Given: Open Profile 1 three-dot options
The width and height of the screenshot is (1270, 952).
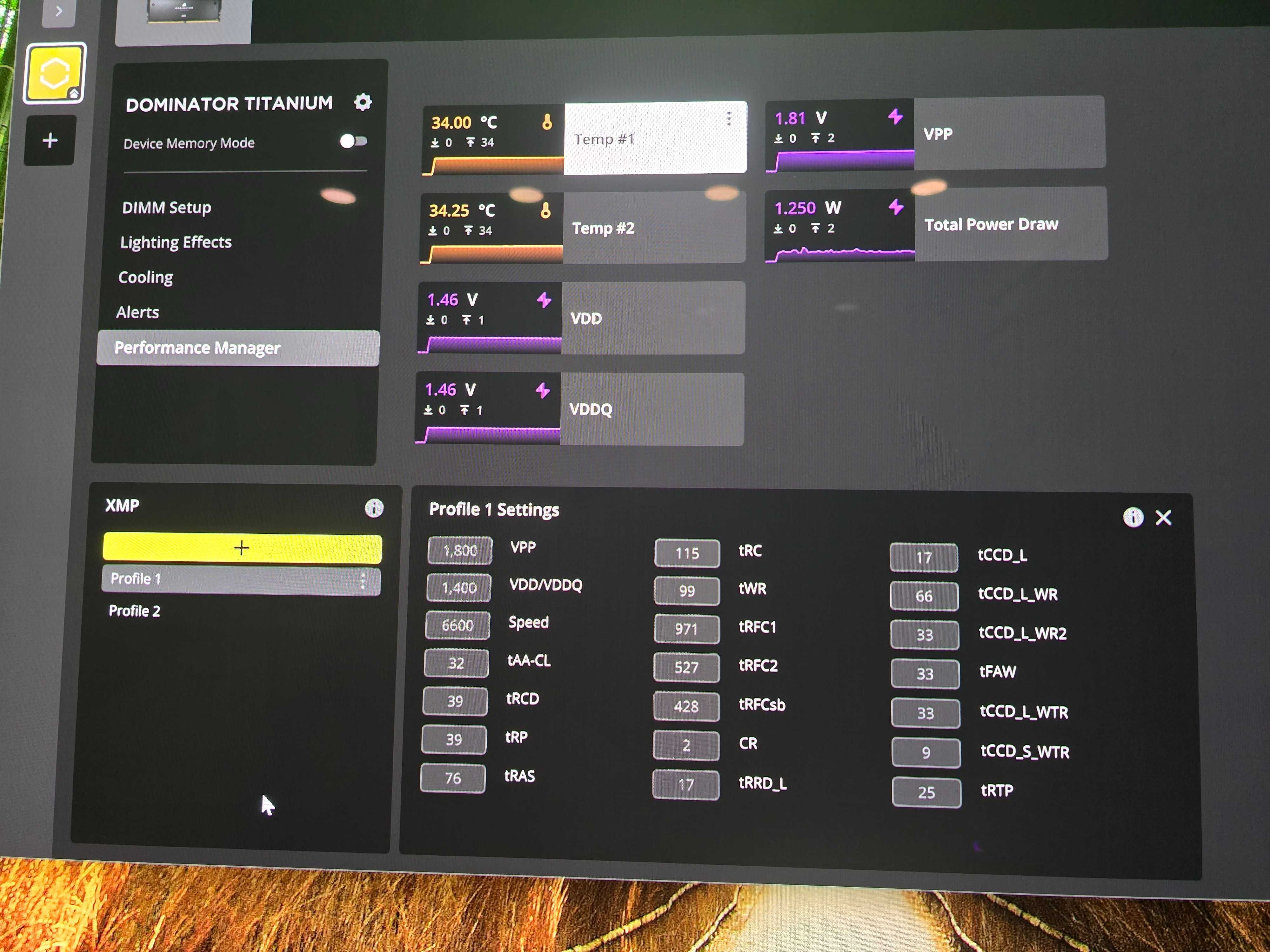Looking at the screenshot, I should point(363,581).
